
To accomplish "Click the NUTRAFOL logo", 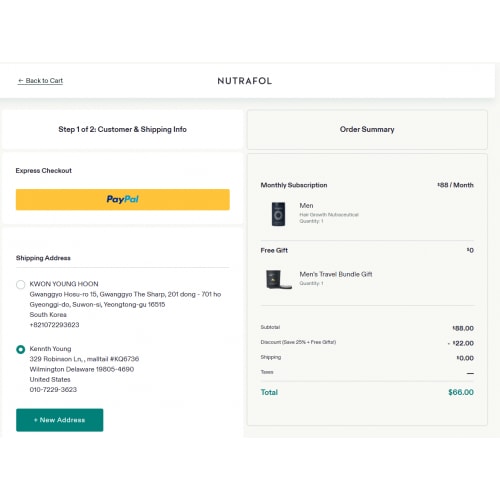I will coord(245,81).
